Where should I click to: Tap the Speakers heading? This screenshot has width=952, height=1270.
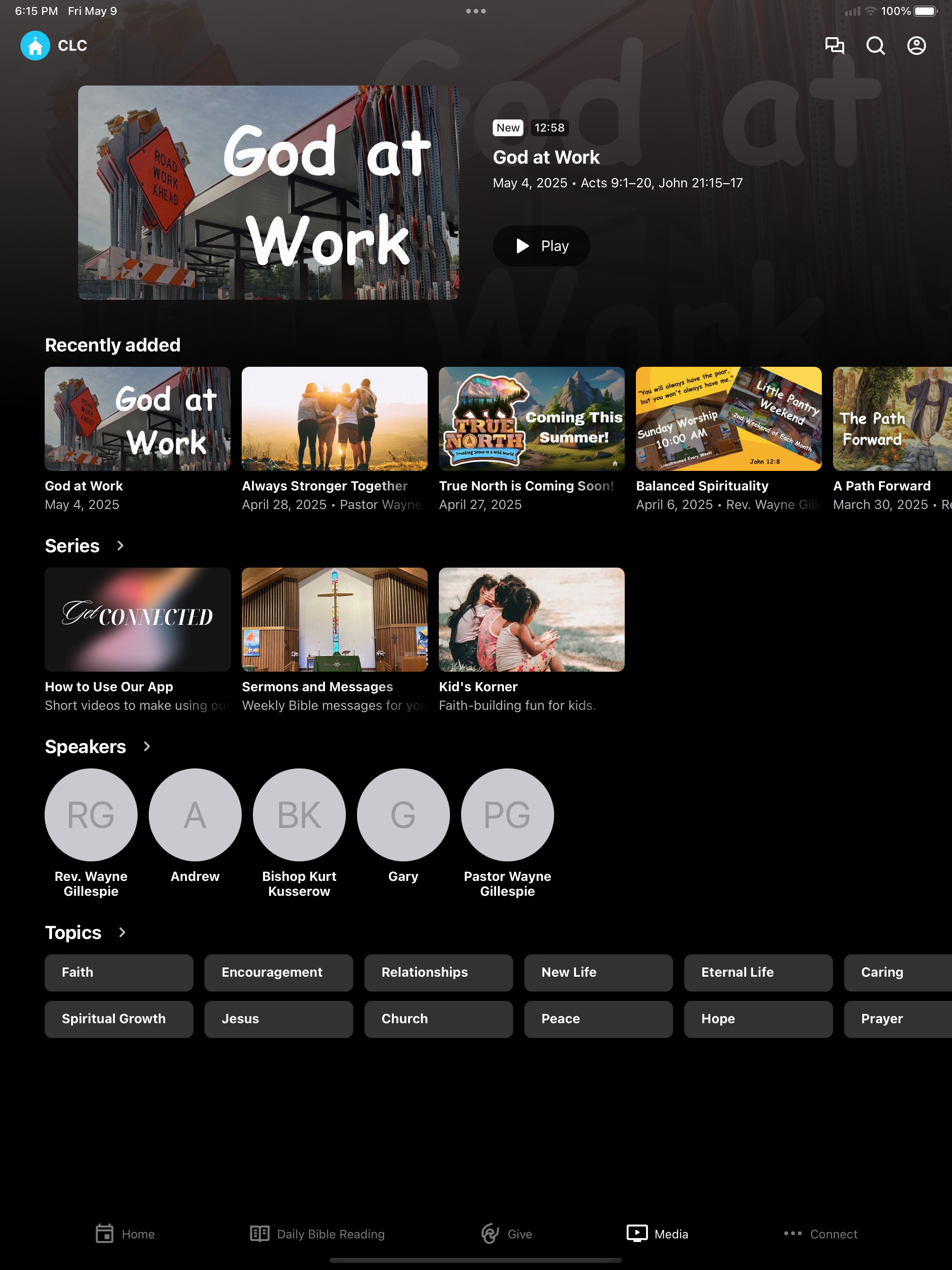click(x=86, y=747)
